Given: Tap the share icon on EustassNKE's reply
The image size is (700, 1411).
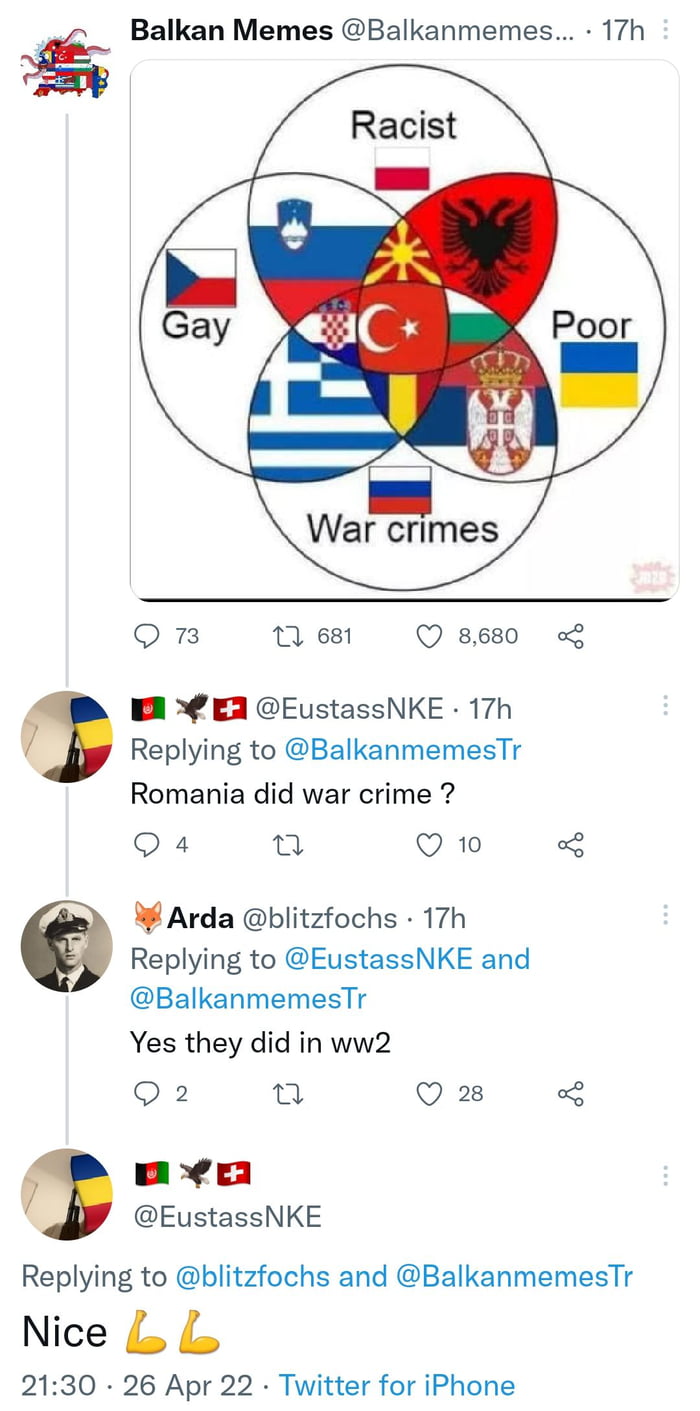Looking at the screenshot, I should (571, 845).
